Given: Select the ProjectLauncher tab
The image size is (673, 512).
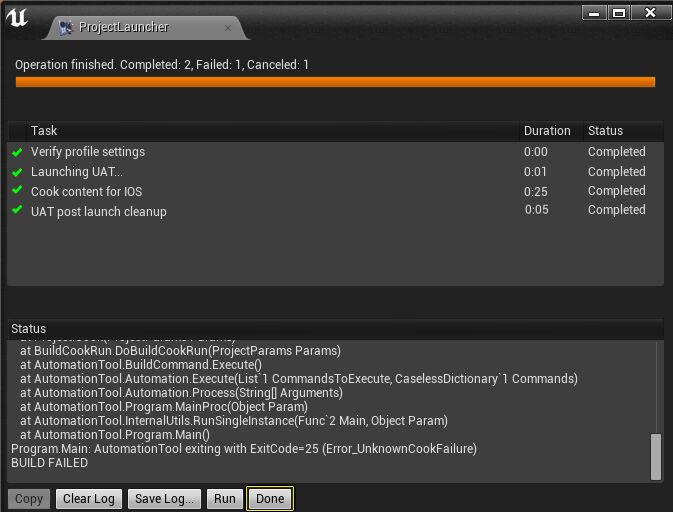Looking at the screenshot, I should (x=145, y=28).
